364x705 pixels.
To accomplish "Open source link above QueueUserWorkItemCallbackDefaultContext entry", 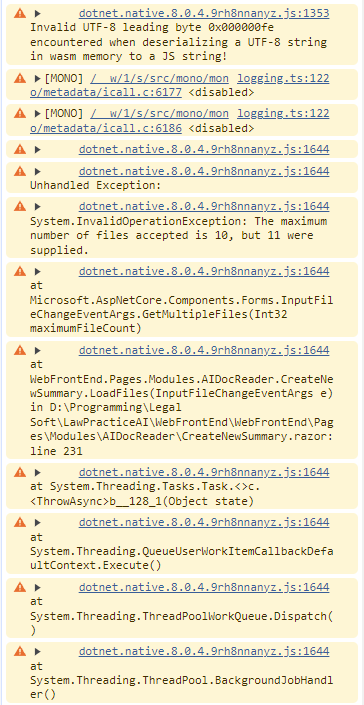I will (204, 522).
